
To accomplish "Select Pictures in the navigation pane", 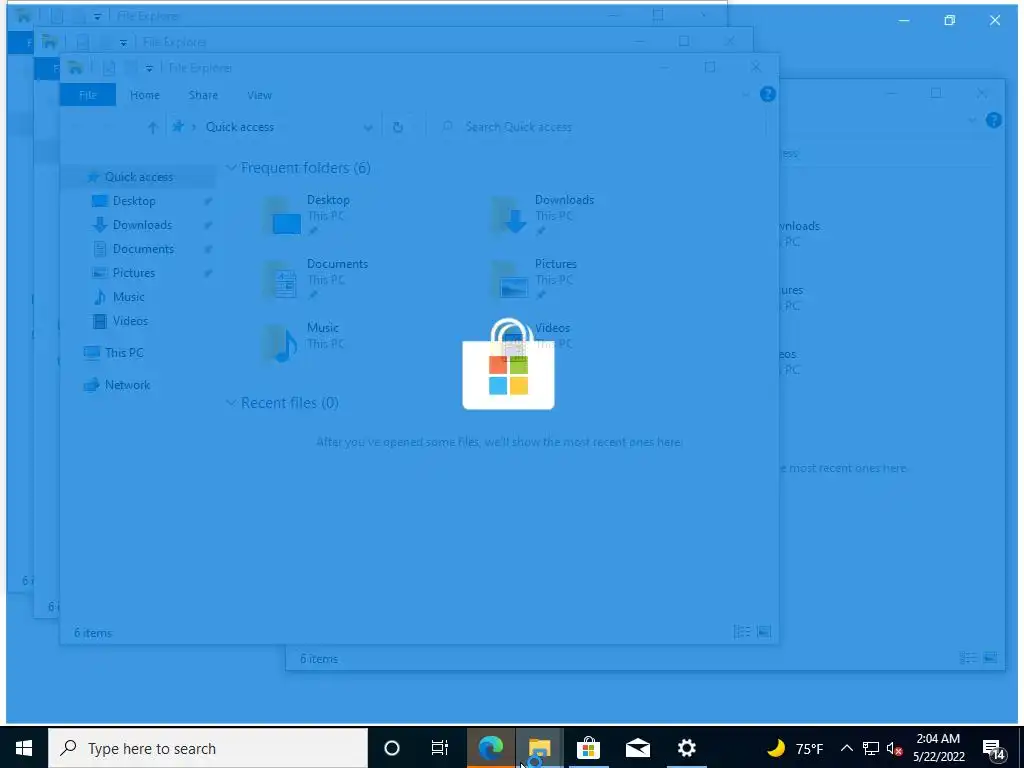I will 133,273.
